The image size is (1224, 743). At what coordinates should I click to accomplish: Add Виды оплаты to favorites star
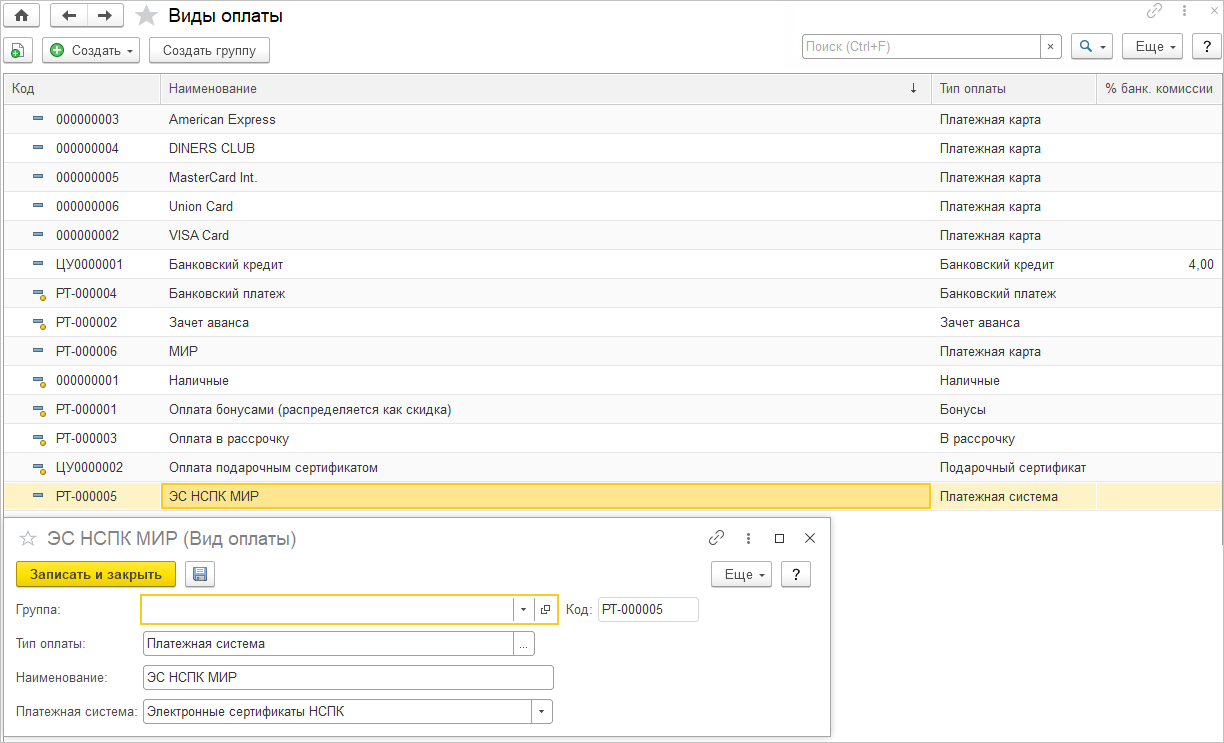[146, 16]
